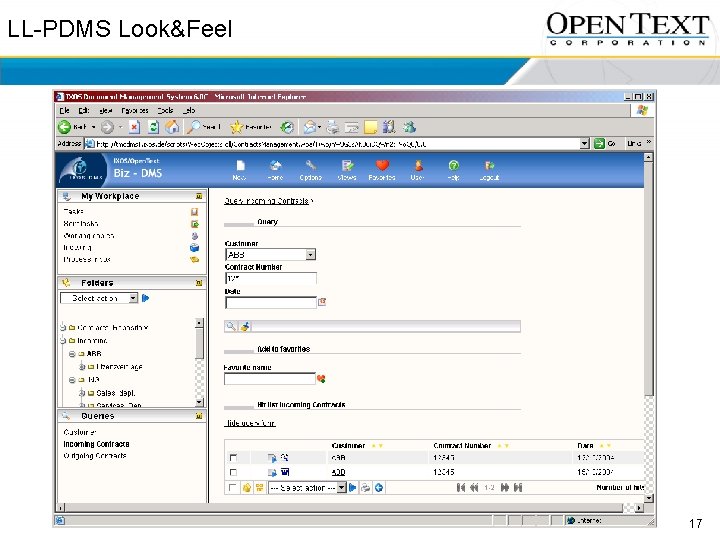Click the Word document icon in second result row
The width and height of the screenshot is (720, 540).
click(x=285, y=472)
